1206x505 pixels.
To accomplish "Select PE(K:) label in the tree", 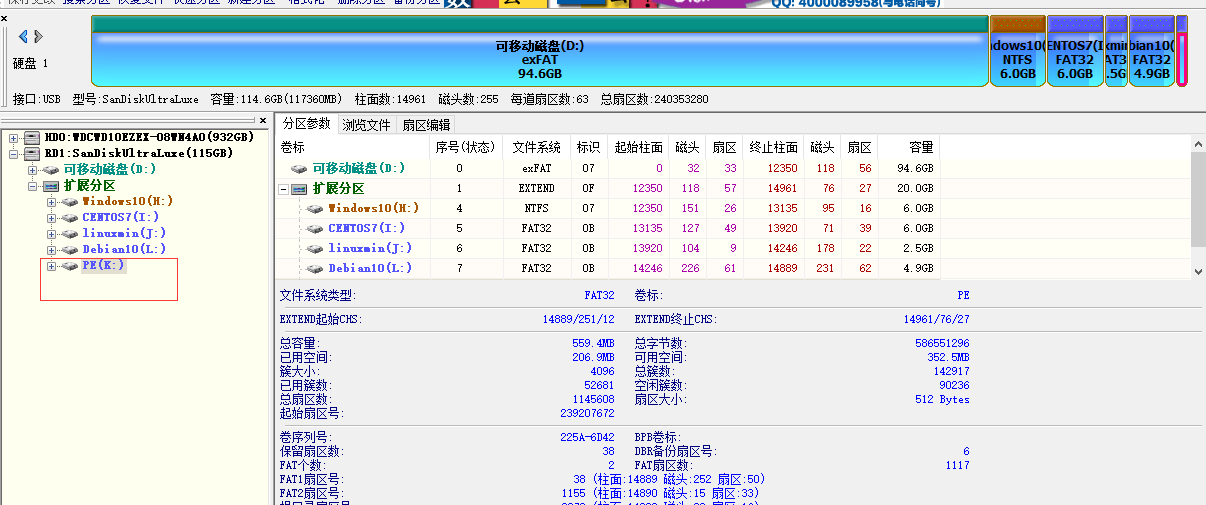I will pyautogui.click(x=104, y=266).
